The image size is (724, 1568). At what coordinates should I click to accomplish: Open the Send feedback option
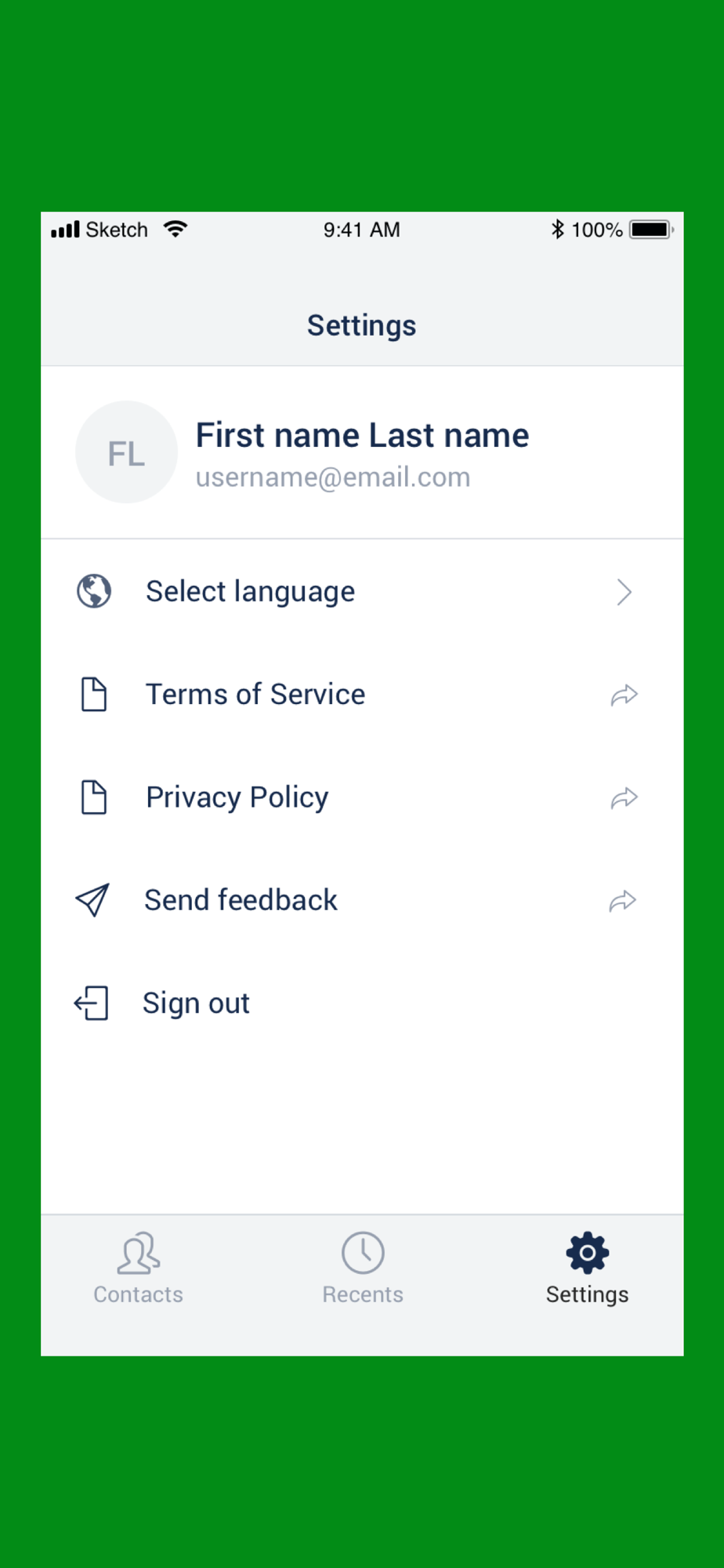[241, 900]
